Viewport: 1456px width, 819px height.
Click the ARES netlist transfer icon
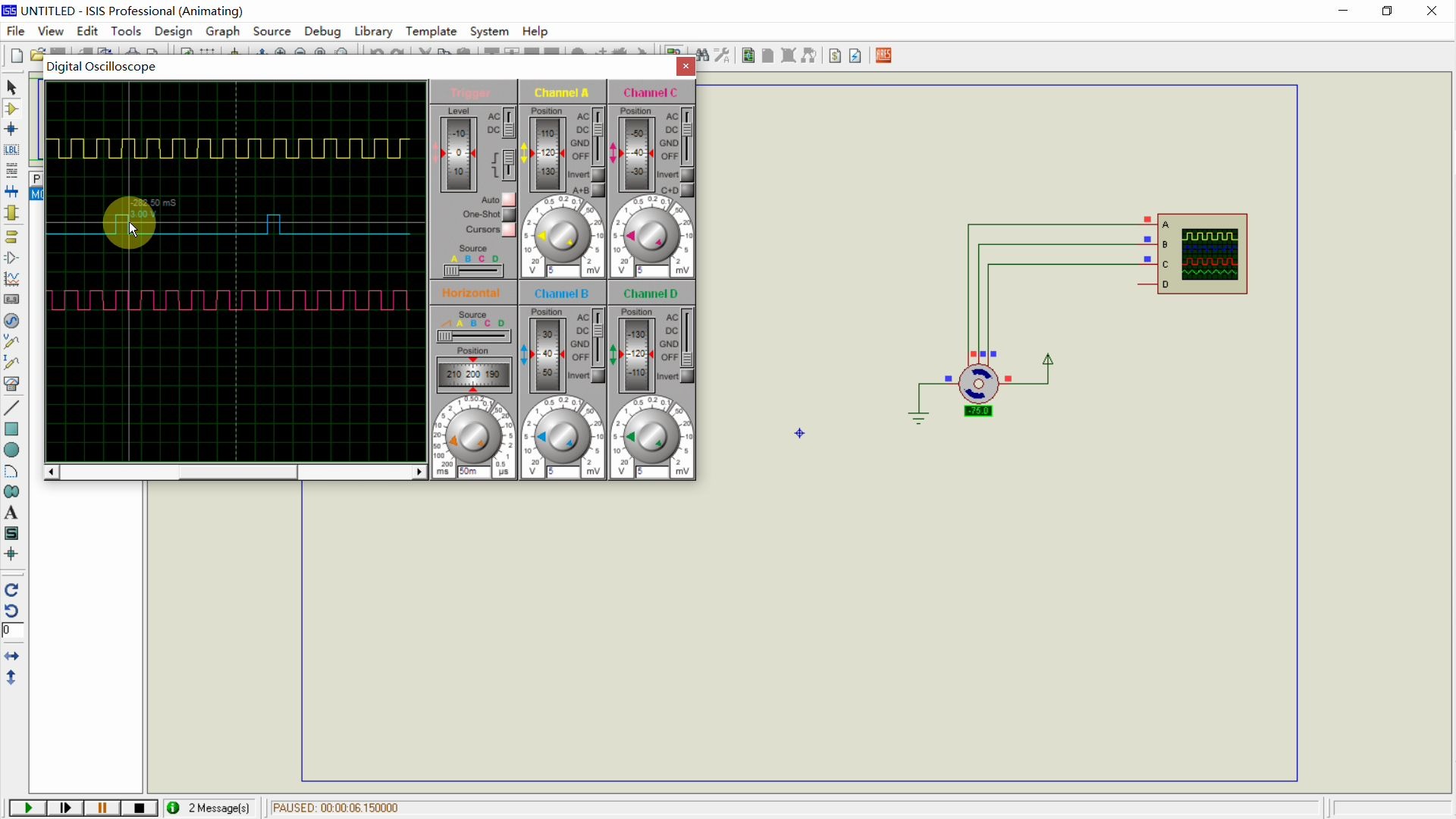(884, 55)
